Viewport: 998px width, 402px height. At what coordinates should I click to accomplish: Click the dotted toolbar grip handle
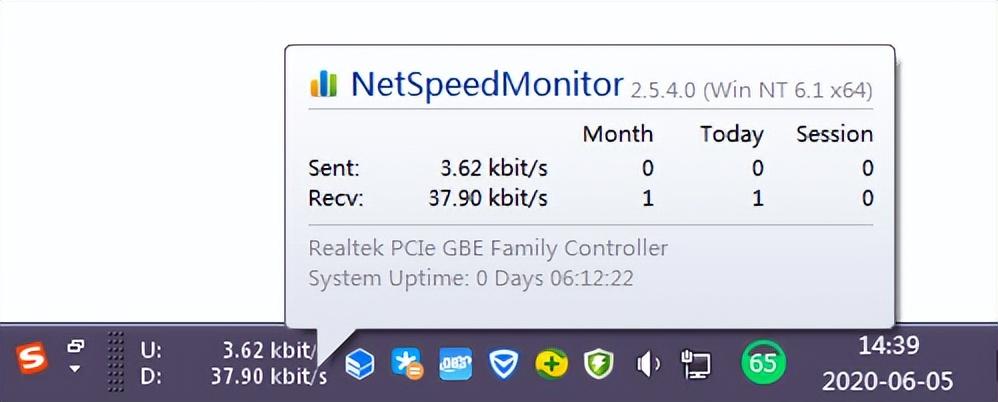tap(115, 362)
